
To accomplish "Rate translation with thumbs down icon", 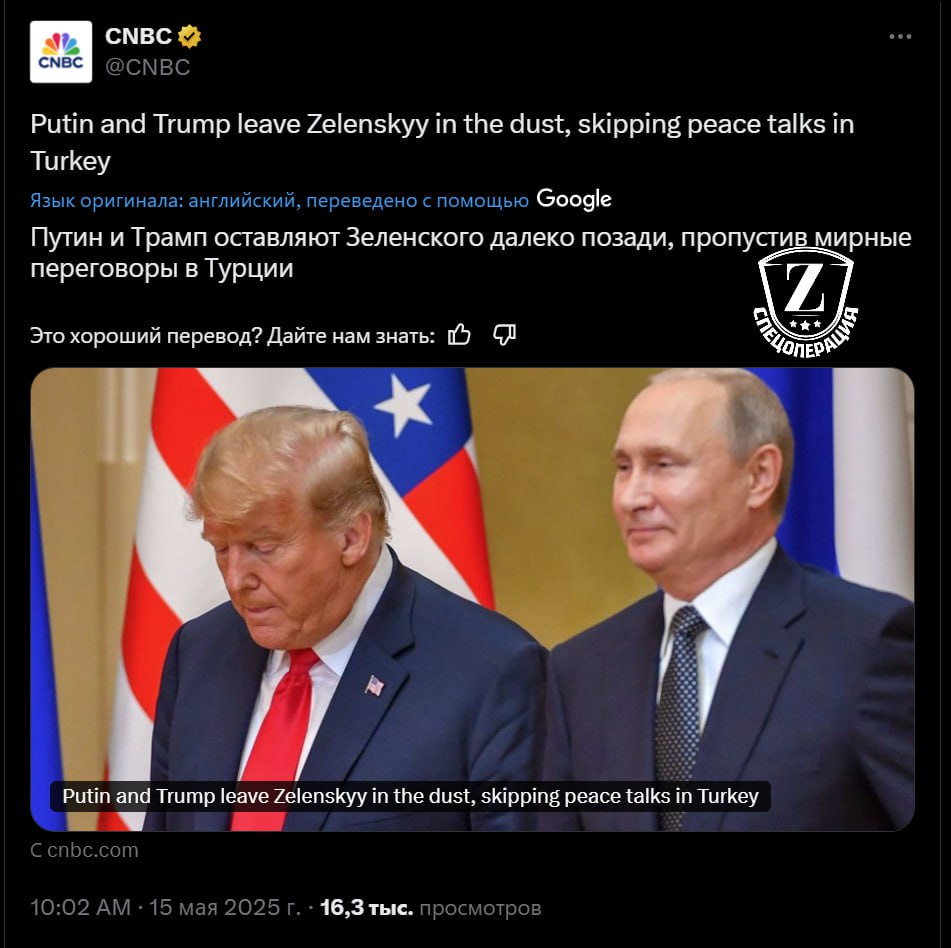I will 505,334.
